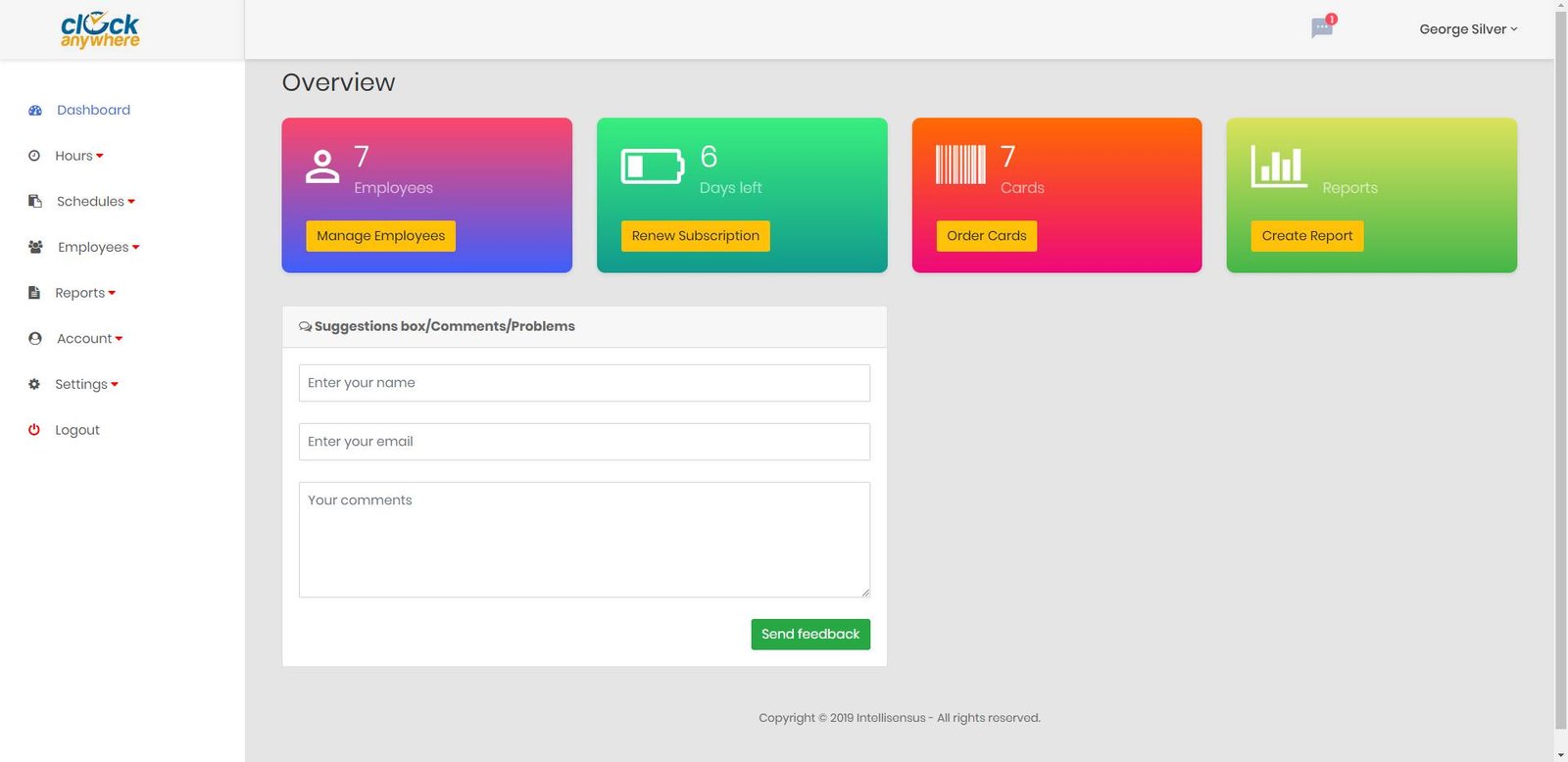Submit with the Send feedback button
1568x762 pixels.
(809, 634)
